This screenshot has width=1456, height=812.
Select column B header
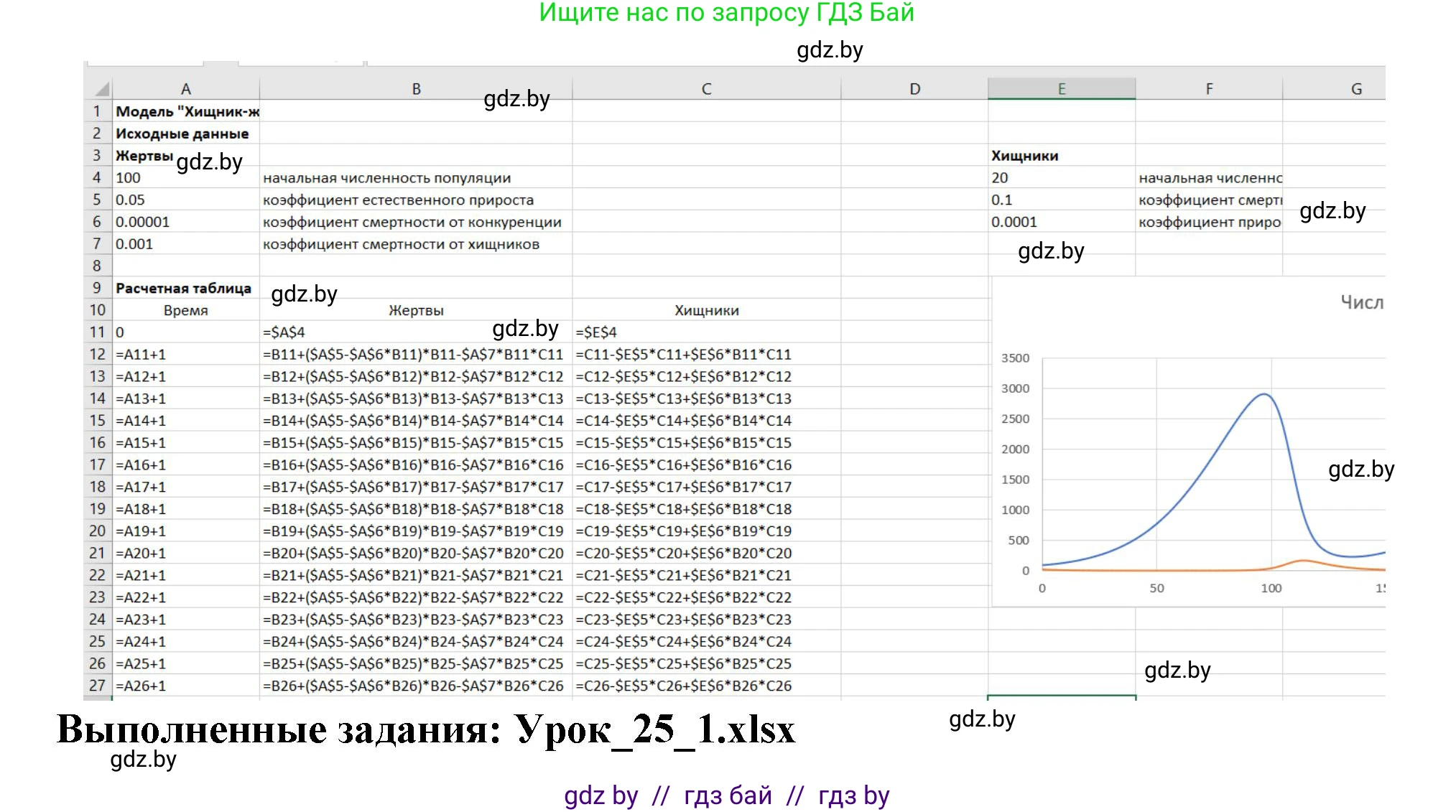pos(416,89)
